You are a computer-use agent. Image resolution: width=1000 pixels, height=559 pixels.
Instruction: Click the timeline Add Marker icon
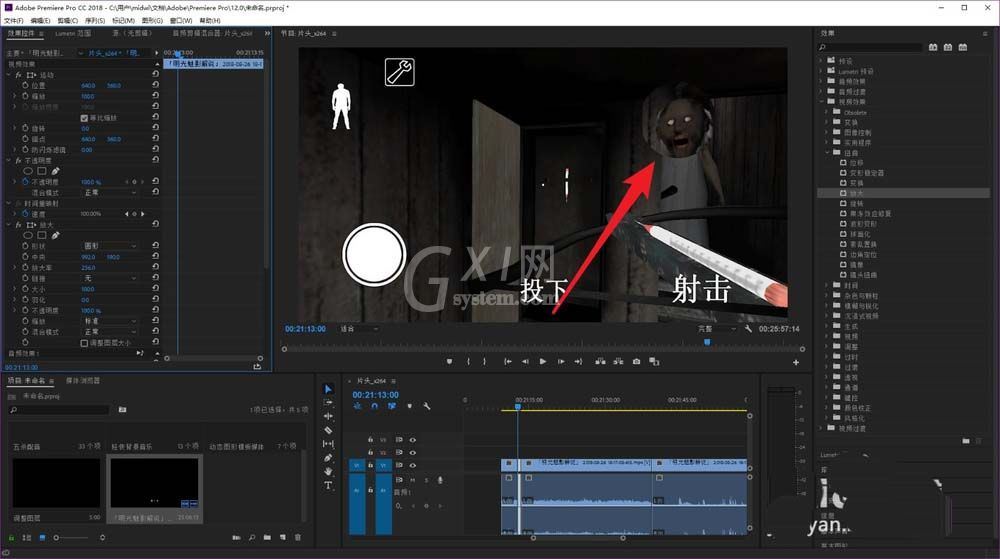[x=409, y=406]
